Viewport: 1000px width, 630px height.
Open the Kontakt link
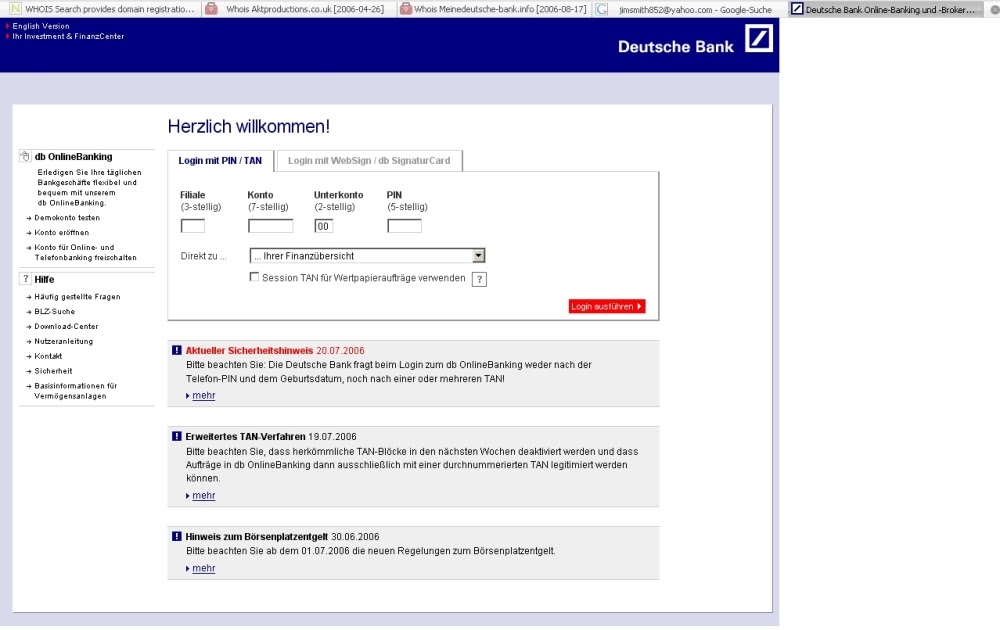tap(48, 356)
